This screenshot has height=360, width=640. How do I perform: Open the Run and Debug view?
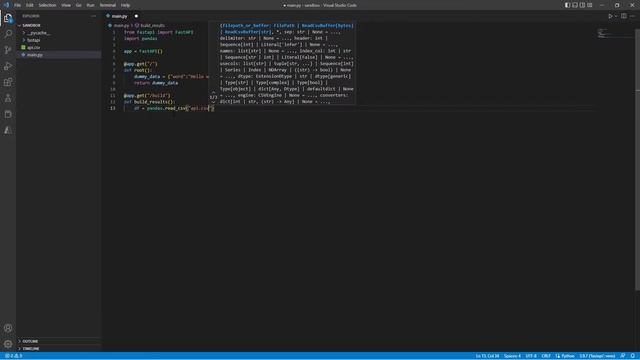pos(8,66)
